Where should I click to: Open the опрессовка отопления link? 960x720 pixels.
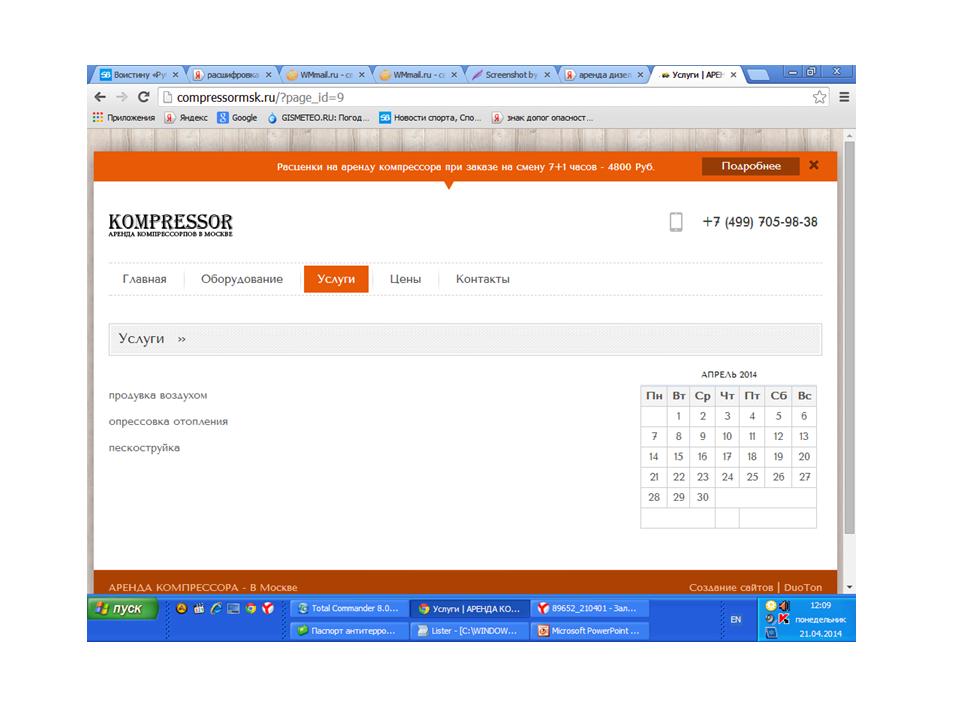tap(168, 422)
